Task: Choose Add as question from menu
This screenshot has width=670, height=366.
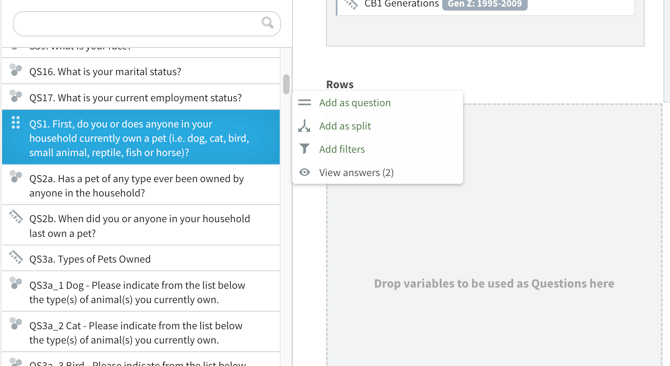Action: (x=355, y=102)
